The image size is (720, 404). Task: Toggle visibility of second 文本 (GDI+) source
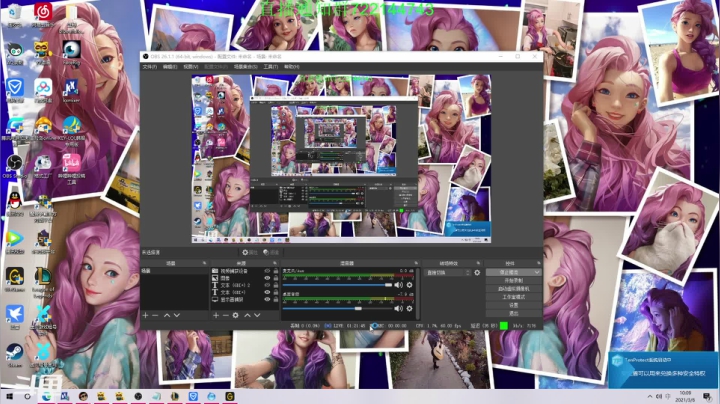(267, 292)
